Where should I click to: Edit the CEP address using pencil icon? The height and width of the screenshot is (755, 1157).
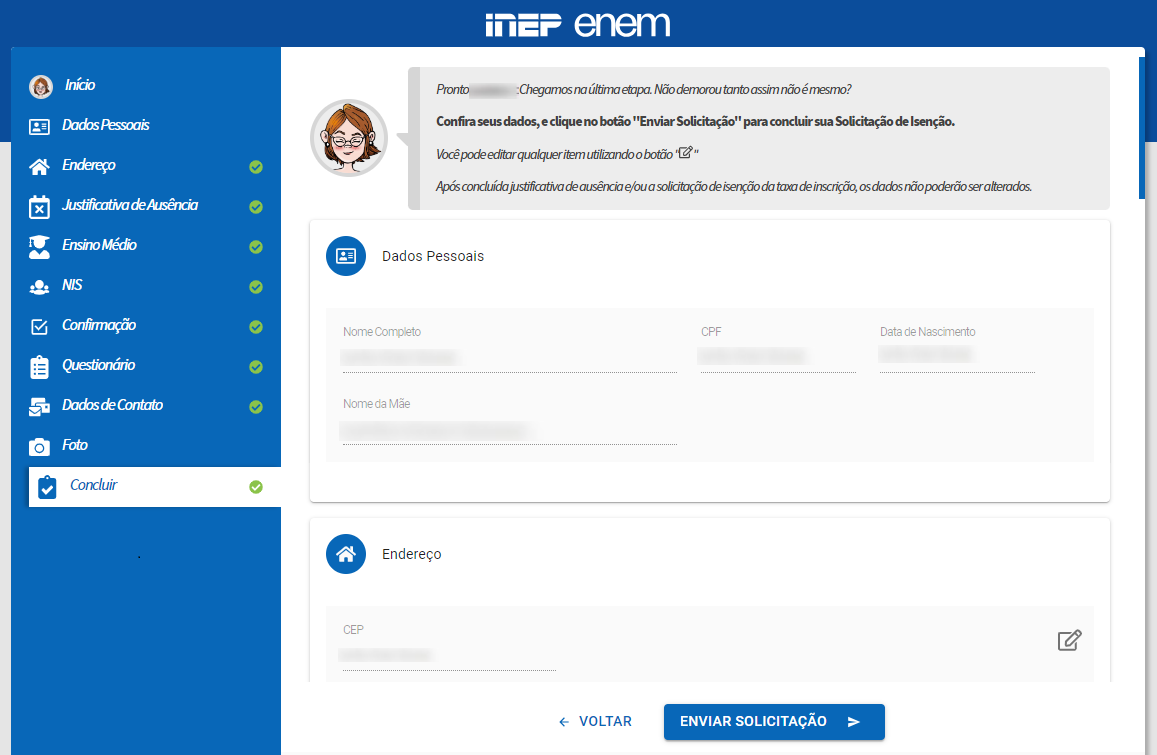point(1069,640)
